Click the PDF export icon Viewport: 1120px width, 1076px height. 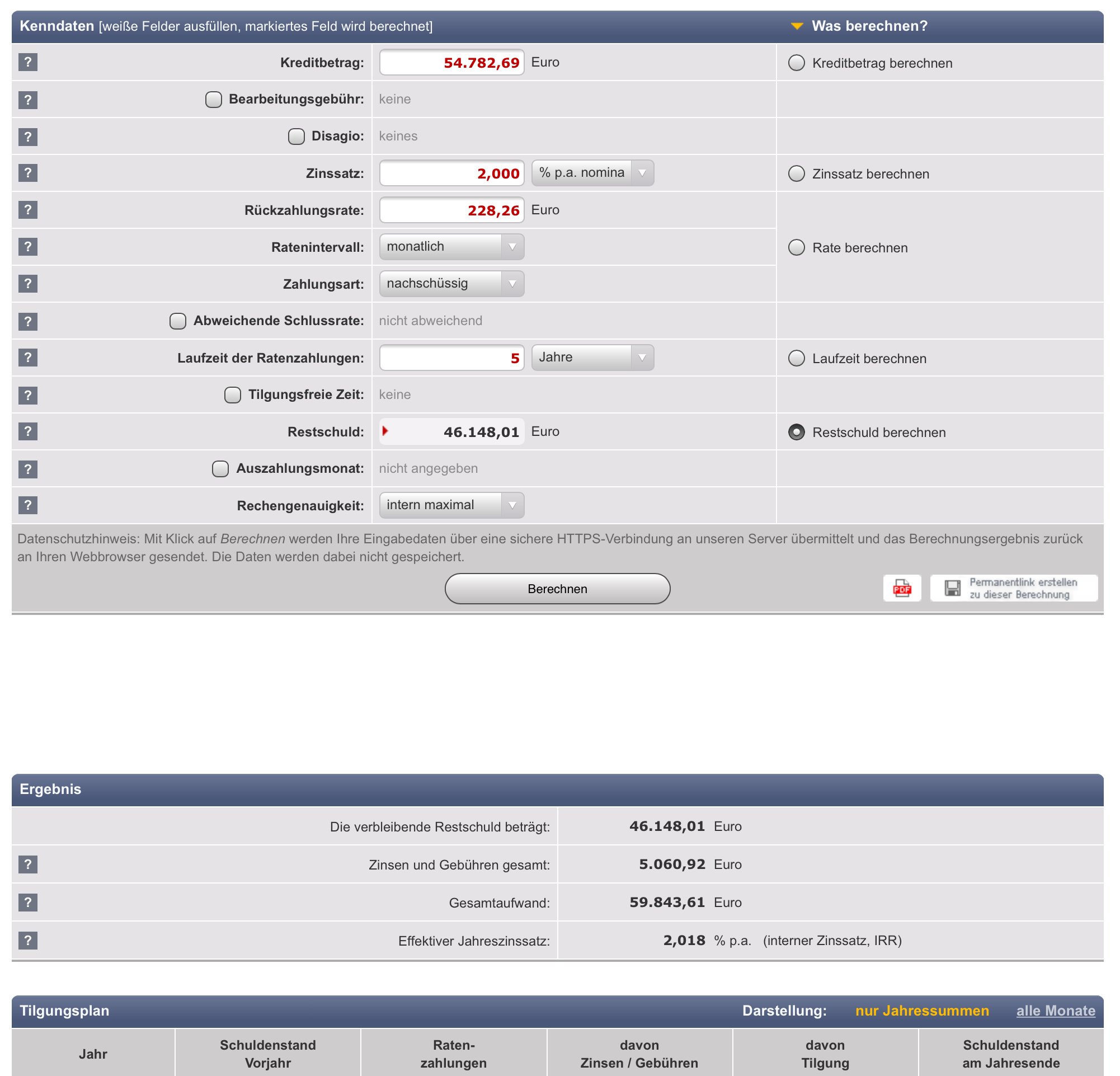902,588
